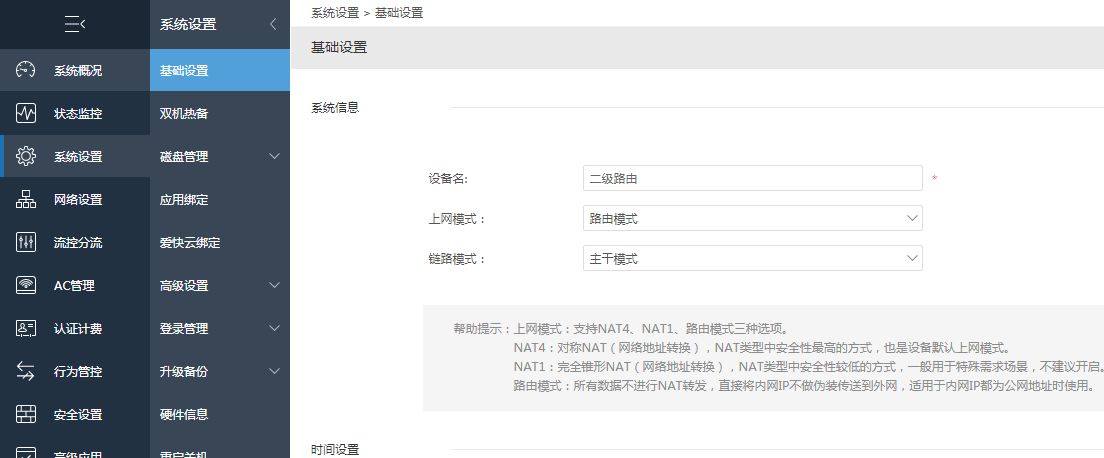The image size is (1104, 458).
Task: Select 双机热备 in the submenu
Action: tap(184, 113)
